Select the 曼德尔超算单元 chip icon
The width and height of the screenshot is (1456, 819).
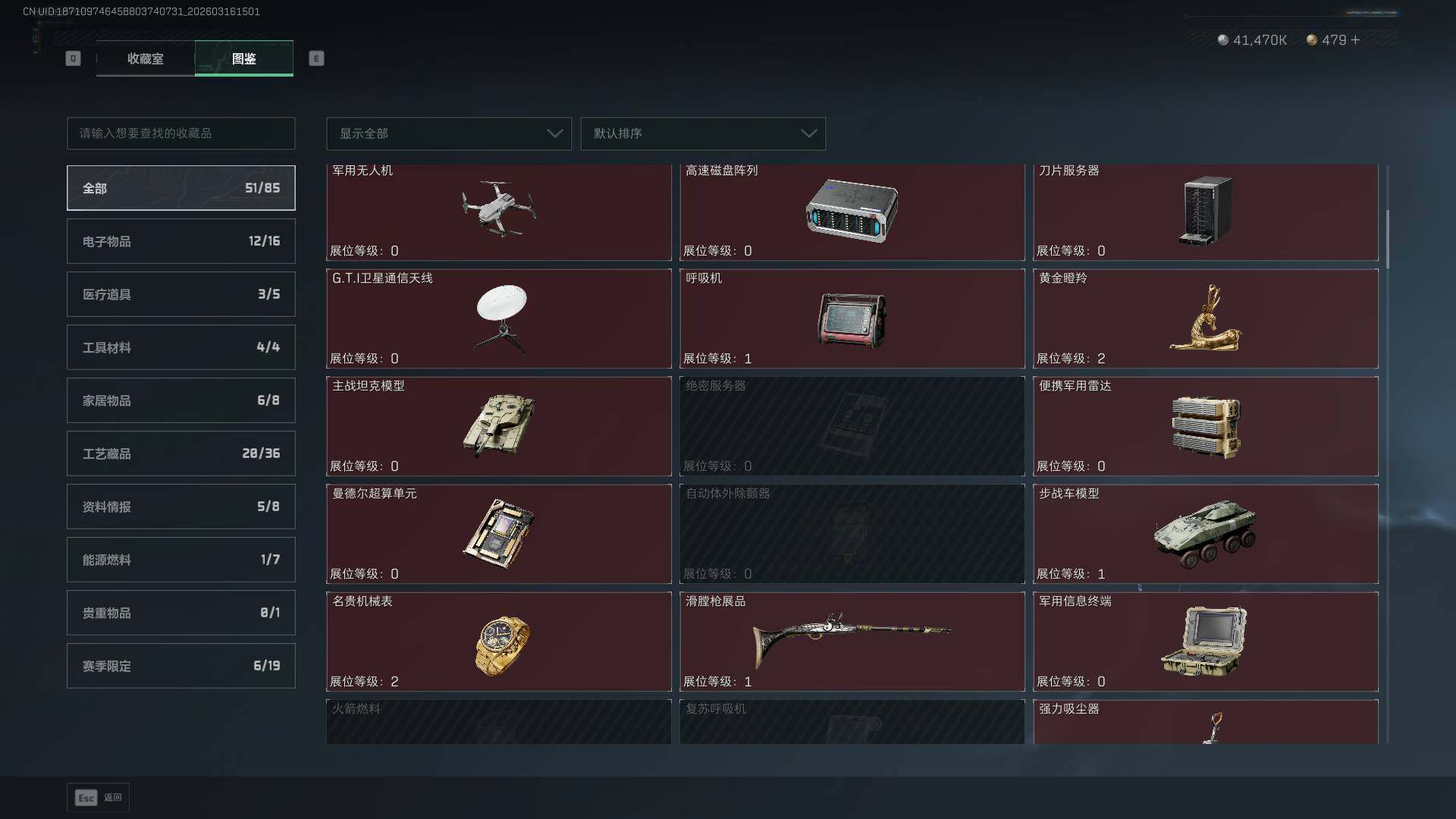click(499, 533)
